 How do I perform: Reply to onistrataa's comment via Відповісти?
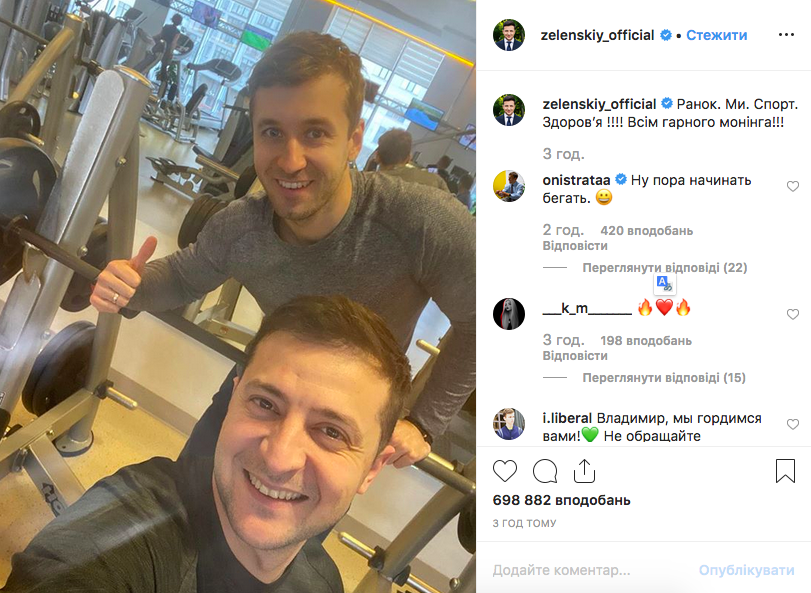click(x=575, y=246)
